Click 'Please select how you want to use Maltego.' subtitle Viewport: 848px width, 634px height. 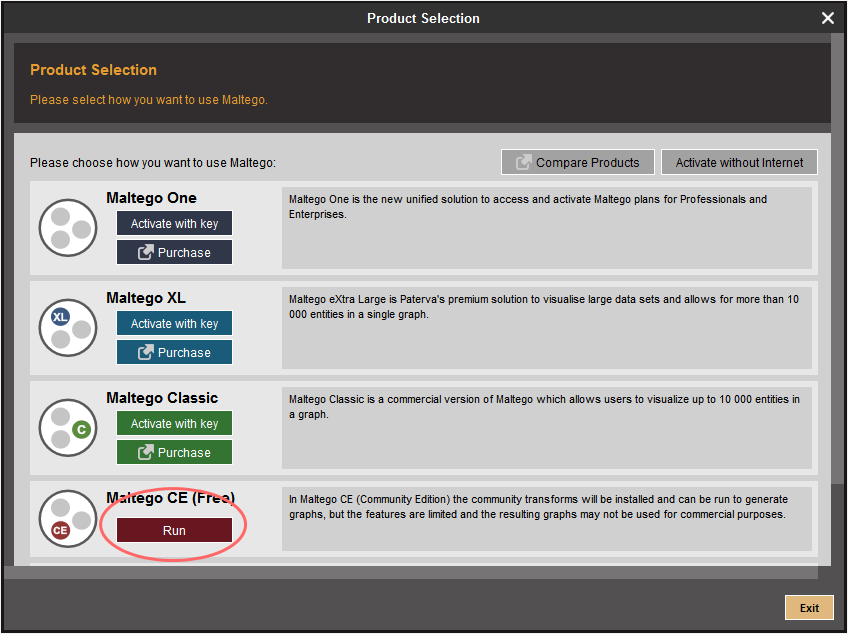tap(149, 100)
